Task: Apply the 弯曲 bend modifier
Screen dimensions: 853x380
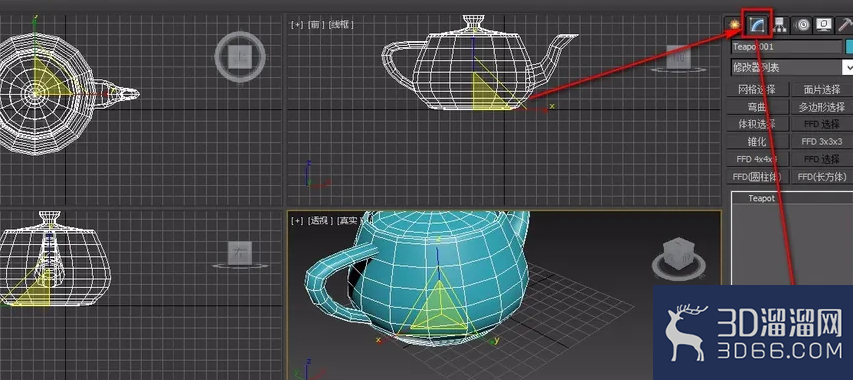Action: (x=757, y=107)
